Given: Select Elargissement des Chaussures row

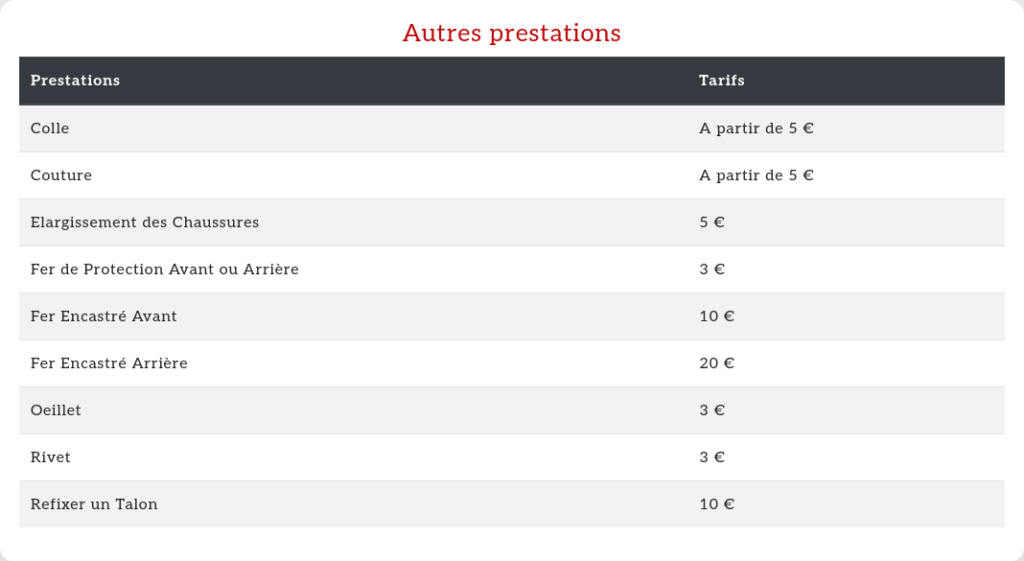Looking at the screenshot, I should (x=145, y=222).
